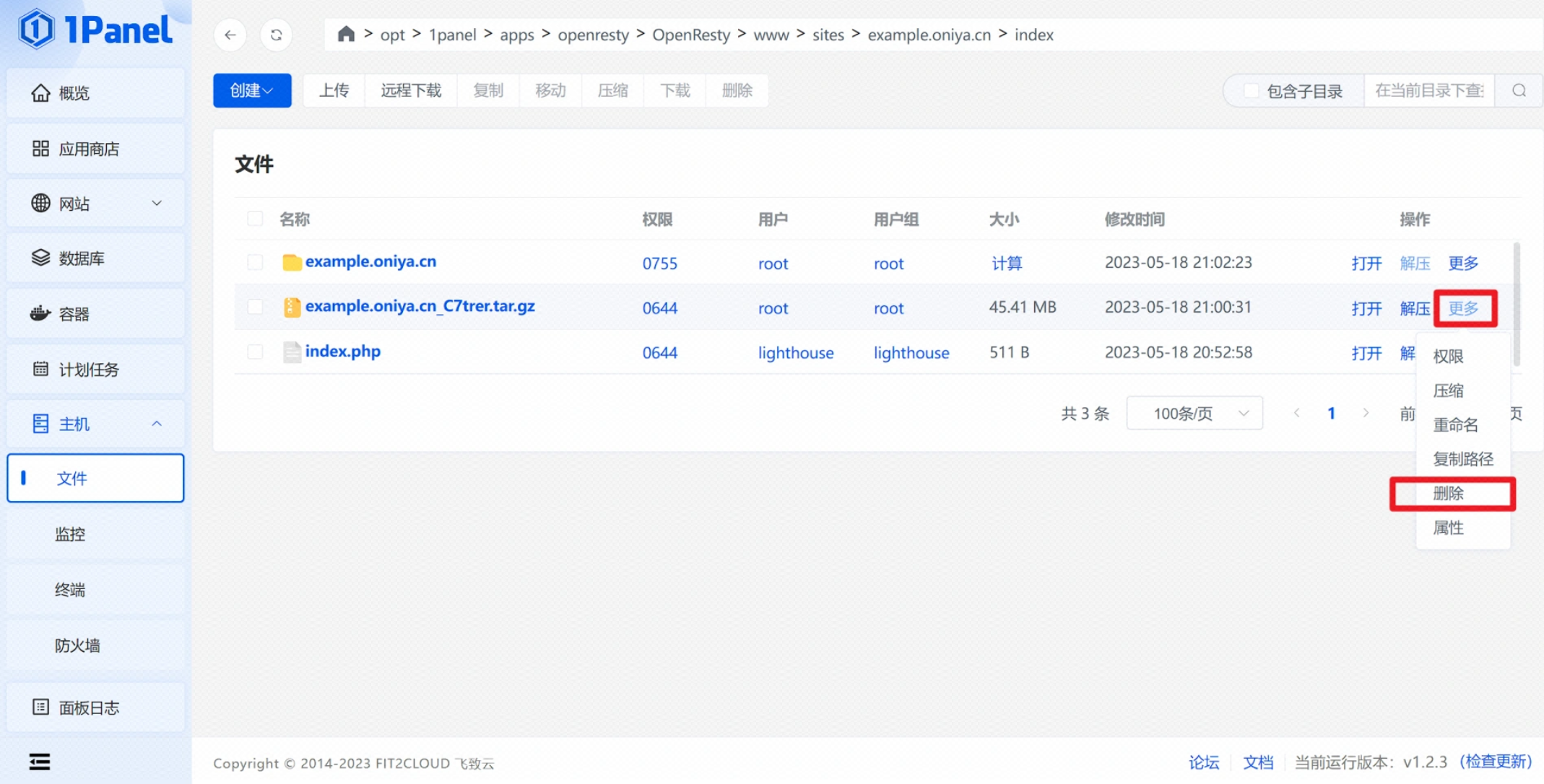Click the 检查更新 link in footer

pyautogui.click(x=1496, y=762)
